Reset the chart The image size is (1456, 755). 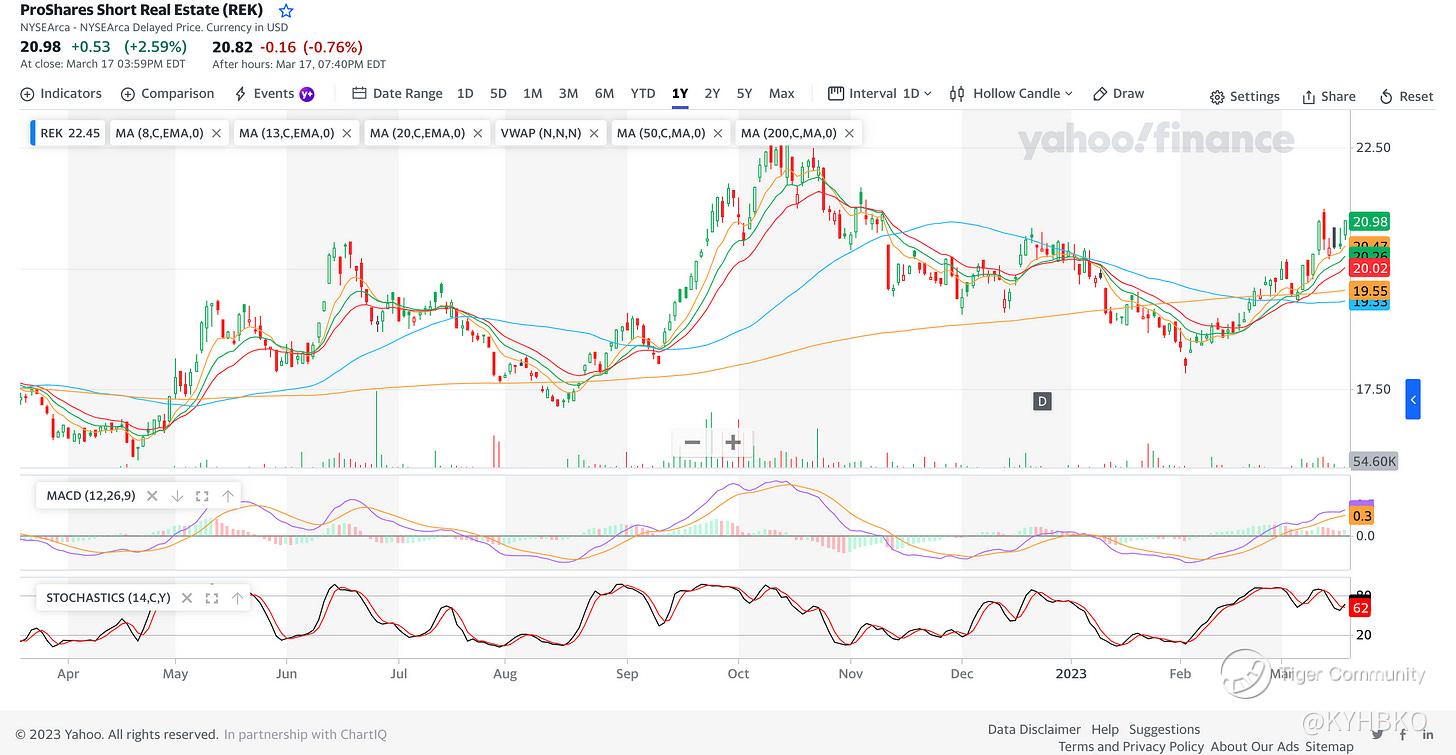click(x=1406, y=96)
